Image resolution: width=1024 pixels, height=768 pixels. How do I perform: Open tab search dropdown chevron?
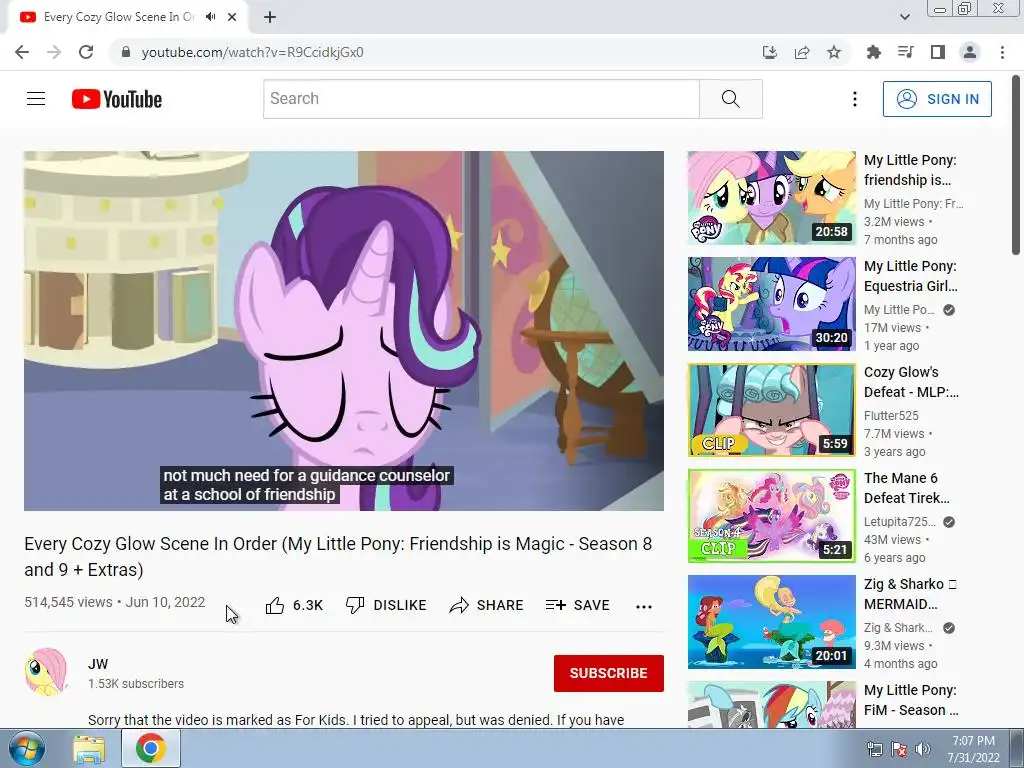click(x=904, y=17)
